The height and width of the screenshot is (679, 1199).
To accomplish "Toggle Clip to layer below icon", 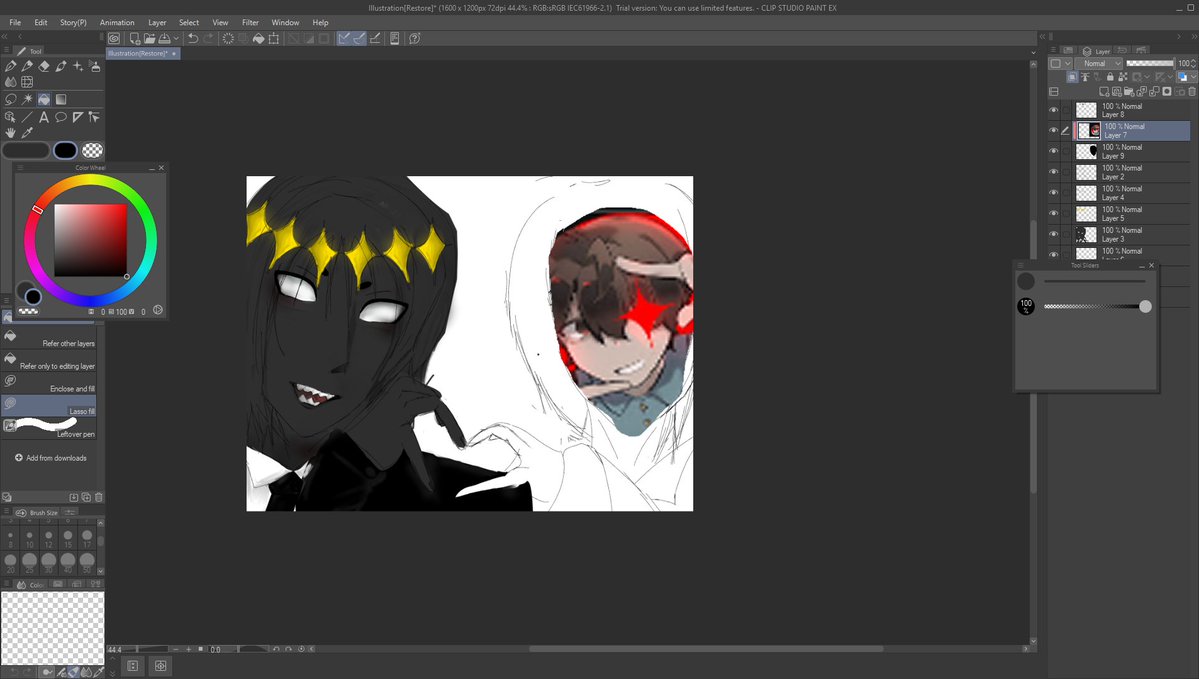I will 1072,77.
